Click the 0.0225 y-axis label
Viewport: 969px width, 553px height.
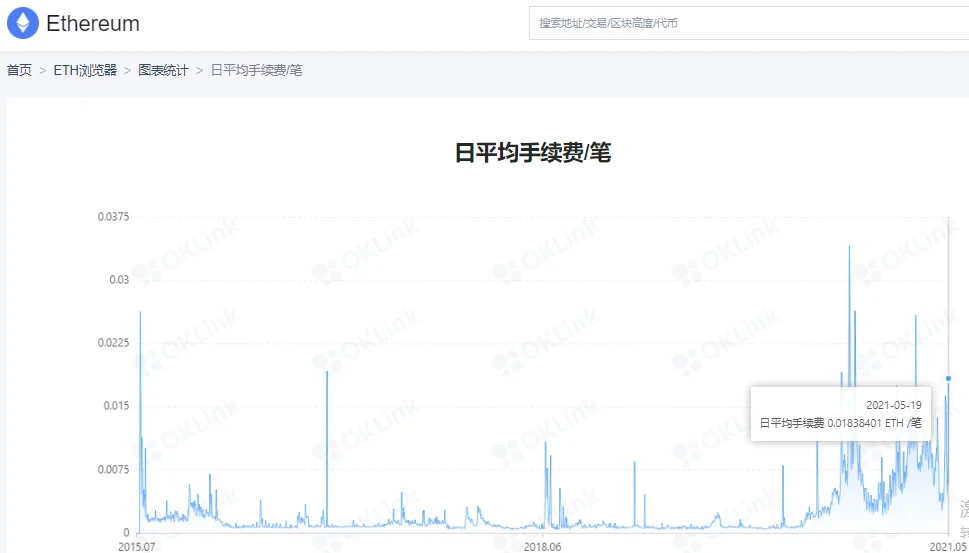[x=112, y=342]
